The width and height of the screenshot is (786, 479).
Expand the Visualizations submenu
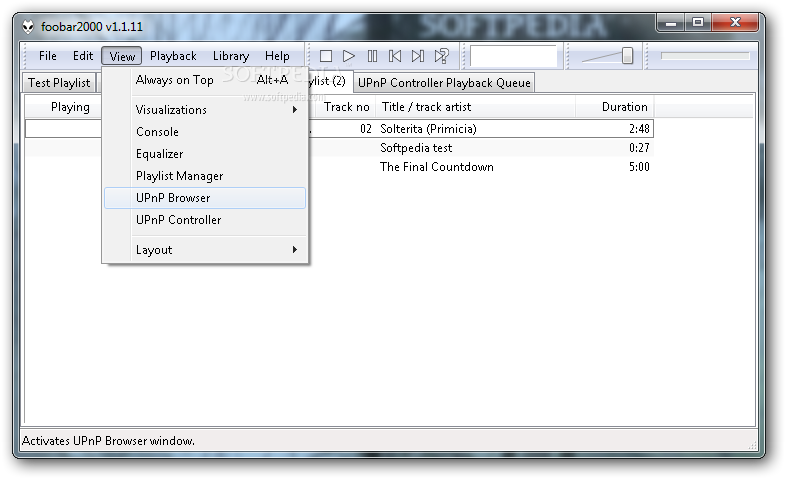click(x=205, y=110)
